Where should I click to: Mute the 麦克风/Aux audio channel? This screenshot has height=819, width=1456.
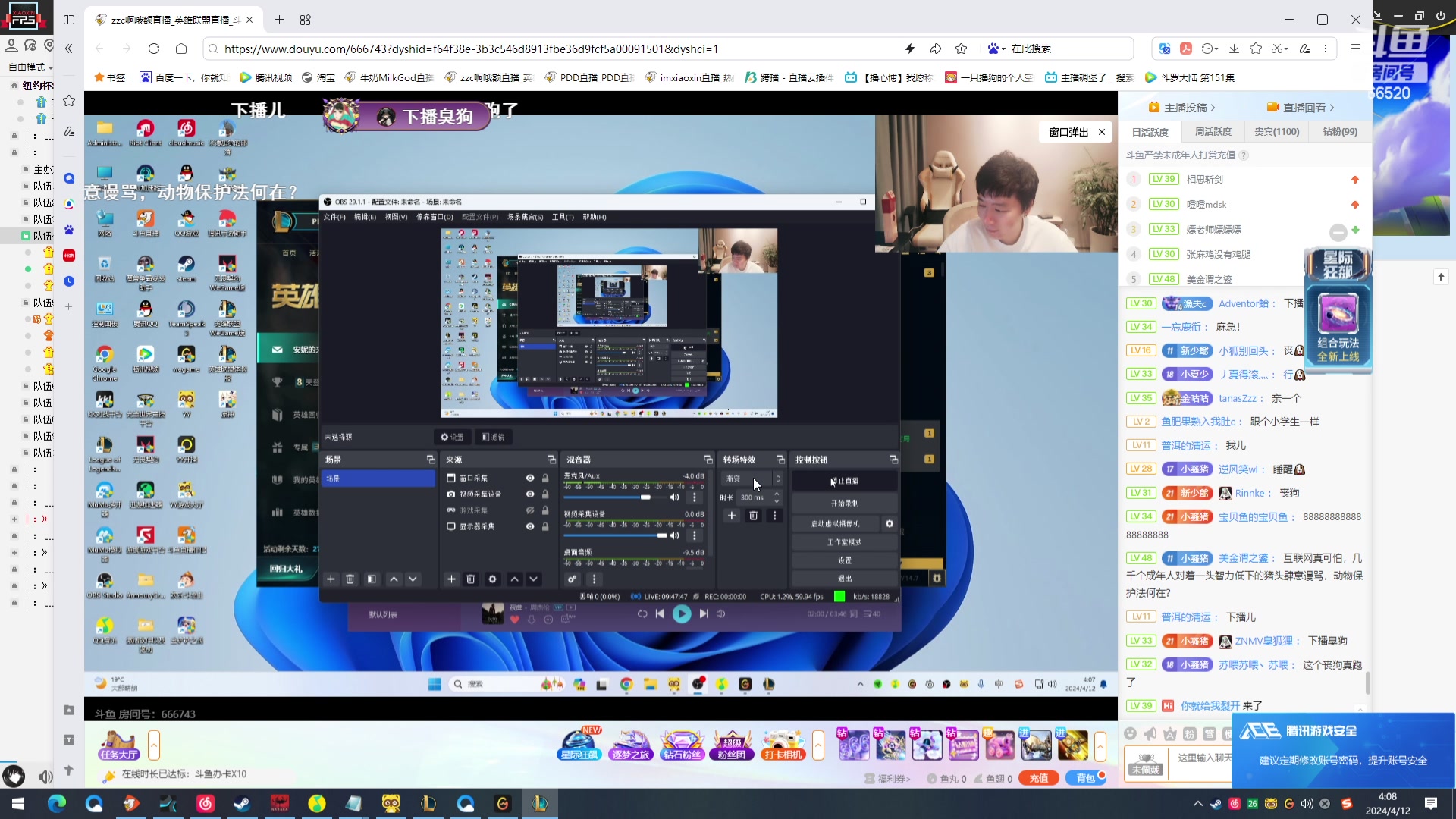click(x=674, y=497)
